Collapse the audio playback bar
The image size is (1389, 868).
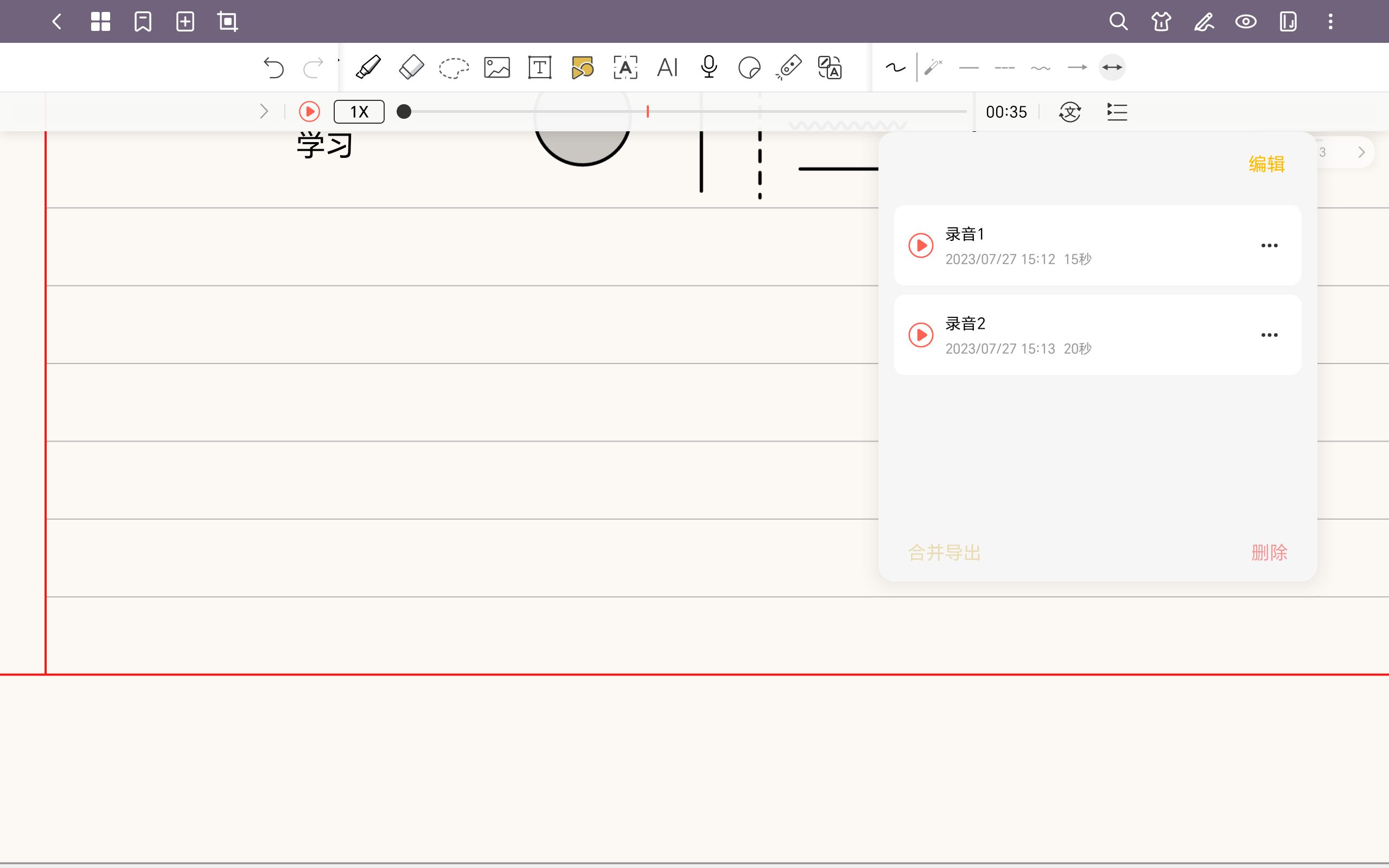[x=264, y=111]
